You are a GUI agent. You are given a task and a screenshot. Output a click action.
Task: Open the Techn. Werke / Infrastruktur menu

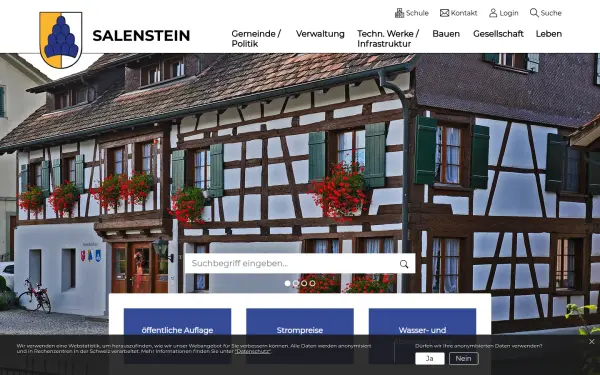(x=388, y=39)
